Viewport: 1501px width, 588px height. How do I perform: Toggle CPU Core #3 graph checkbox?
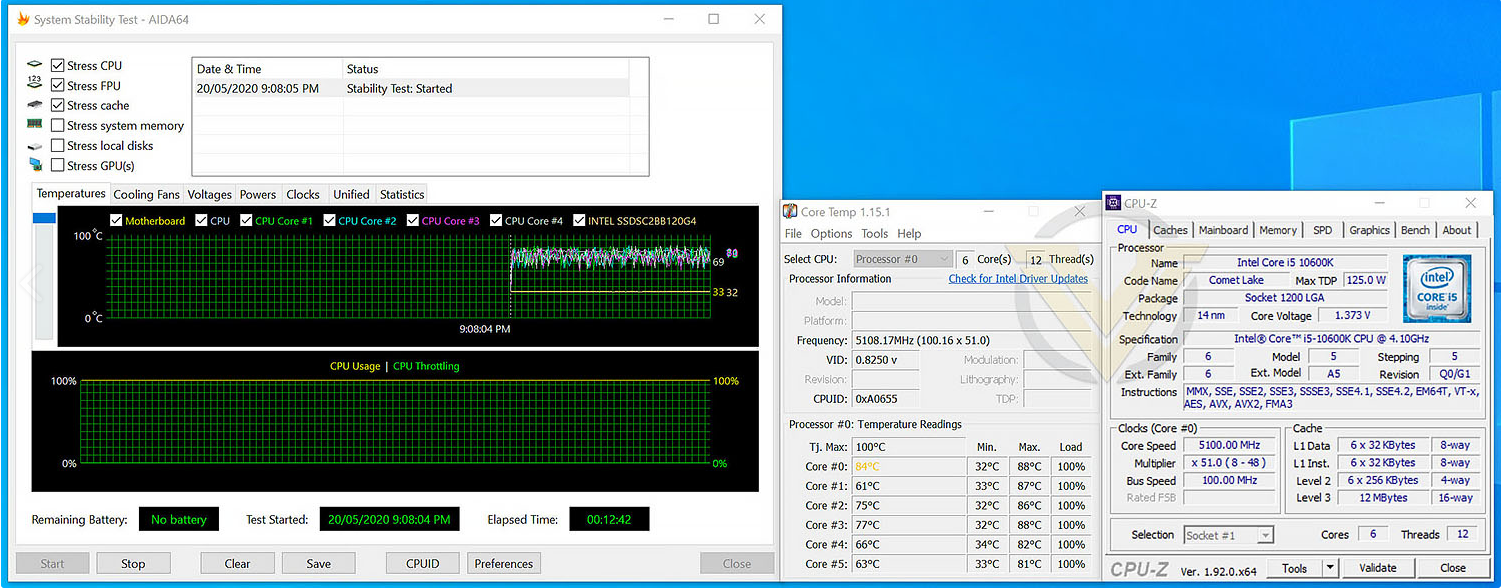[x=413, y=220]
